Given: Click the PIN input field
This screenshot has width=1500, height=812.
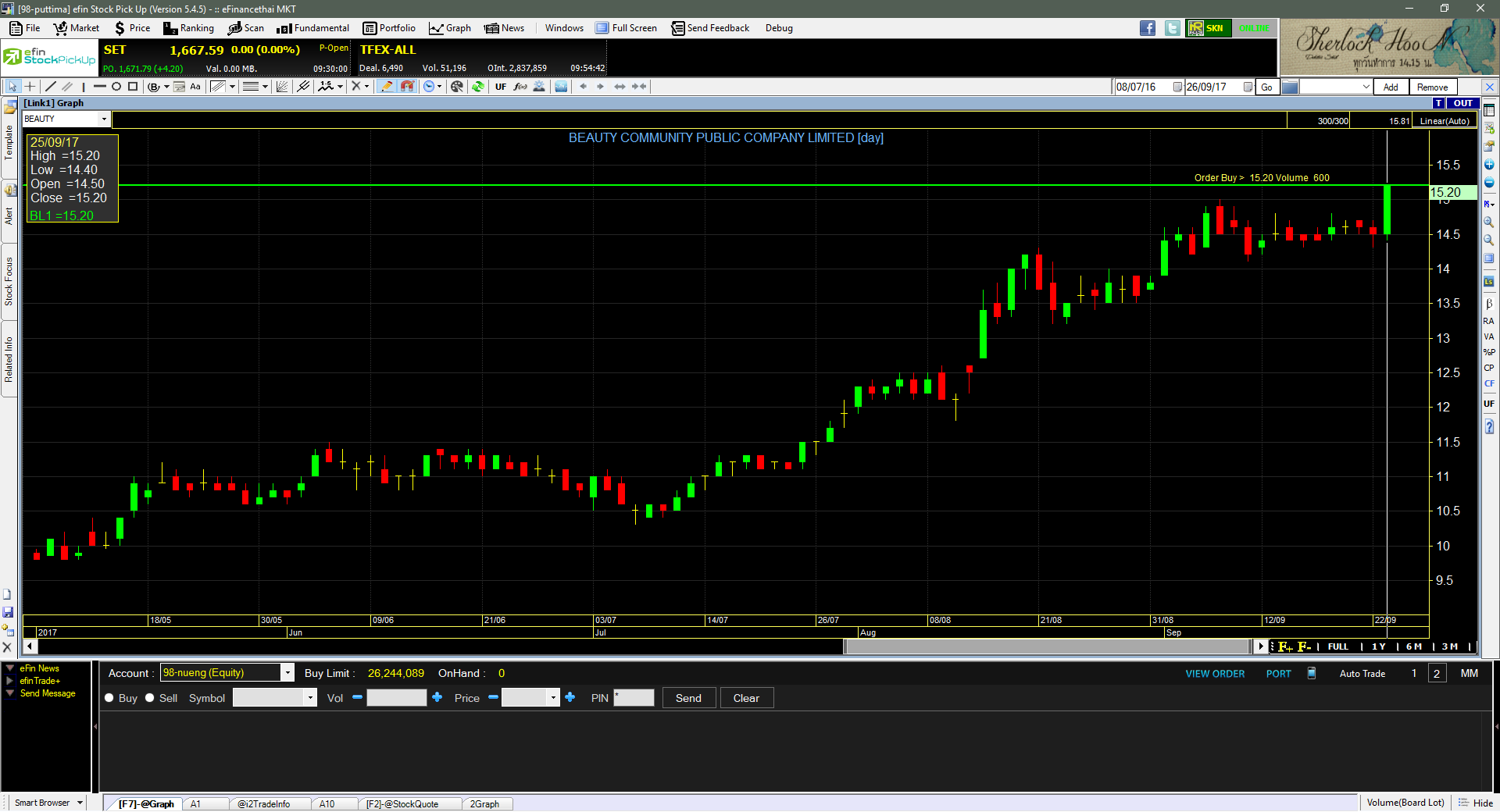Looking at the screenshot, I should coord(634,697).
